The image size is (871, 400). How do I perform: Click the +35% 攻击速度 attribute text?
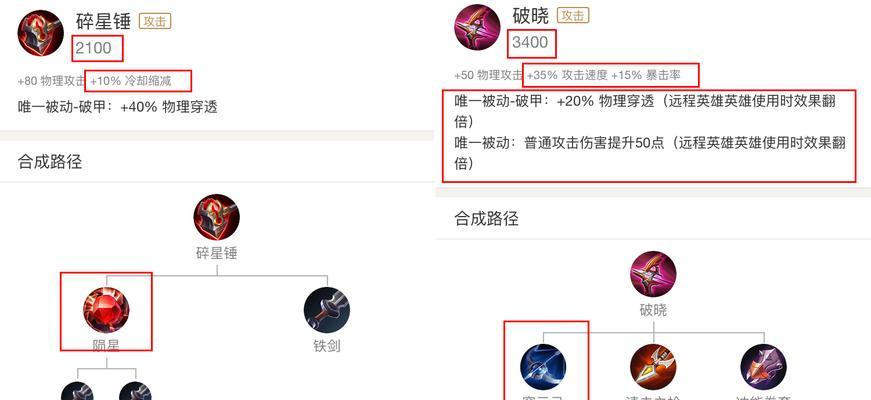[567, 75]
